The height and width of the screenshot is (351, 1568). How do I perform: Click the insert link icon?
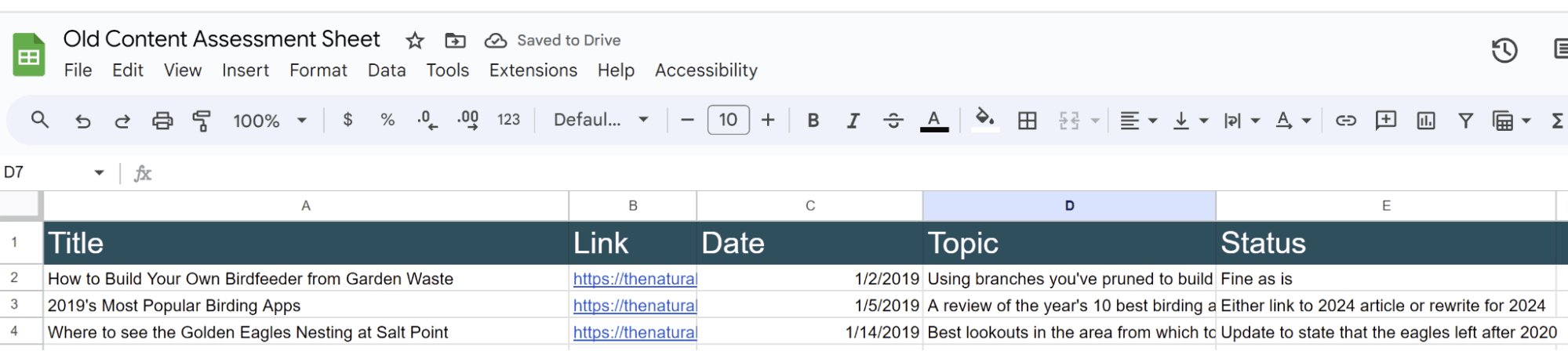pos(1346,121)
